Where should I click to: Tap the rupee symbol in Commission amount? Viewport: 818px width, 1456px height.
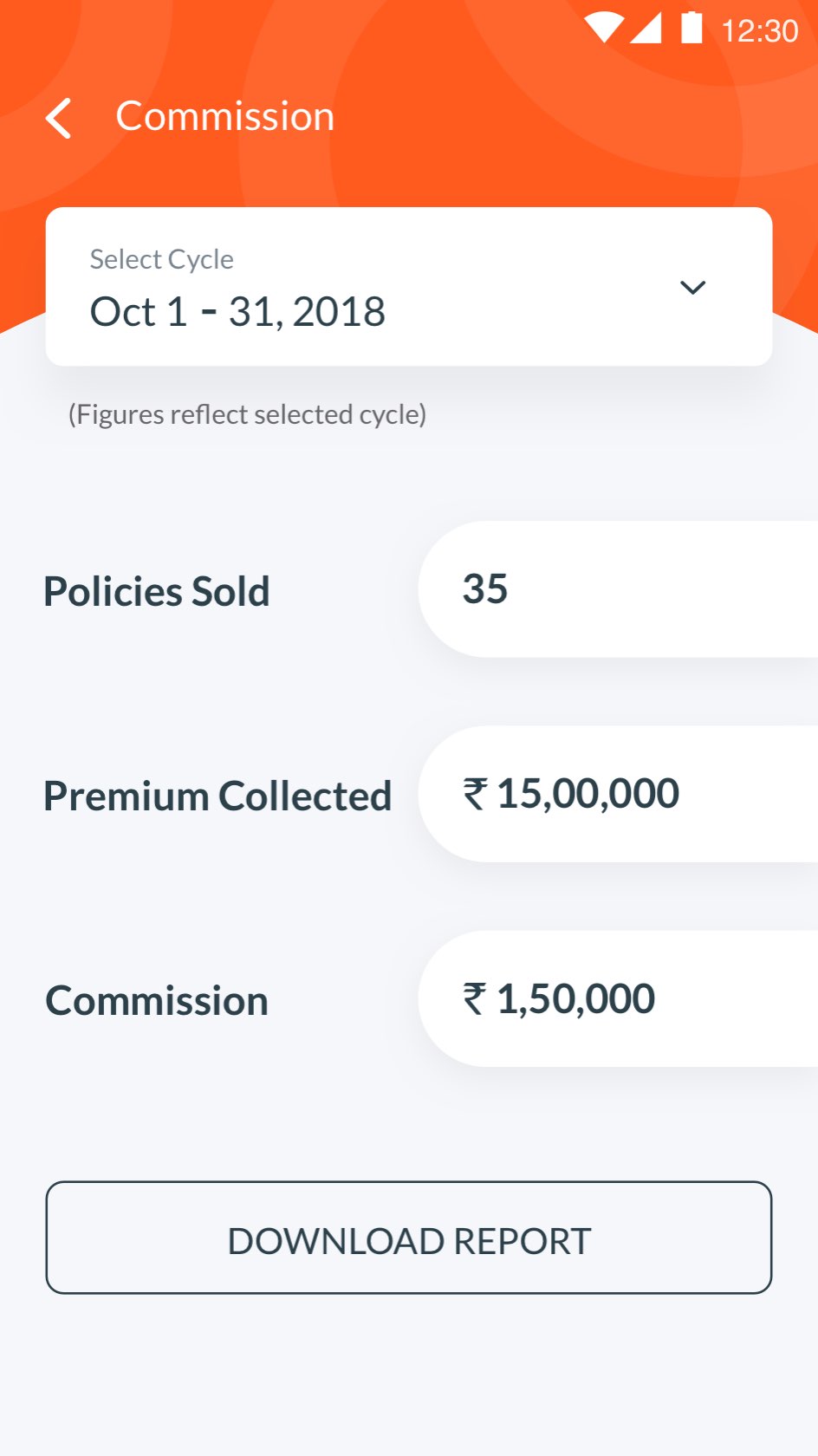[475, 998]
